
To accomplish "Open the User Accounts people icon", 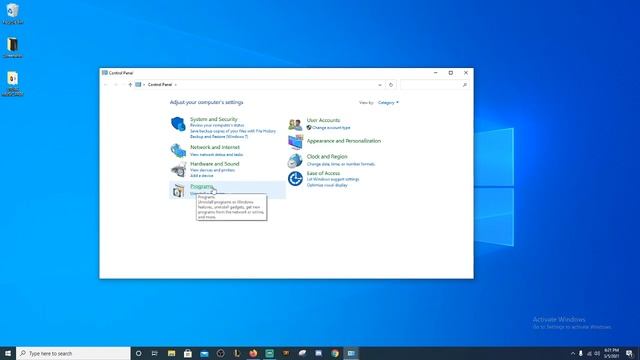I will pos(295,124).
